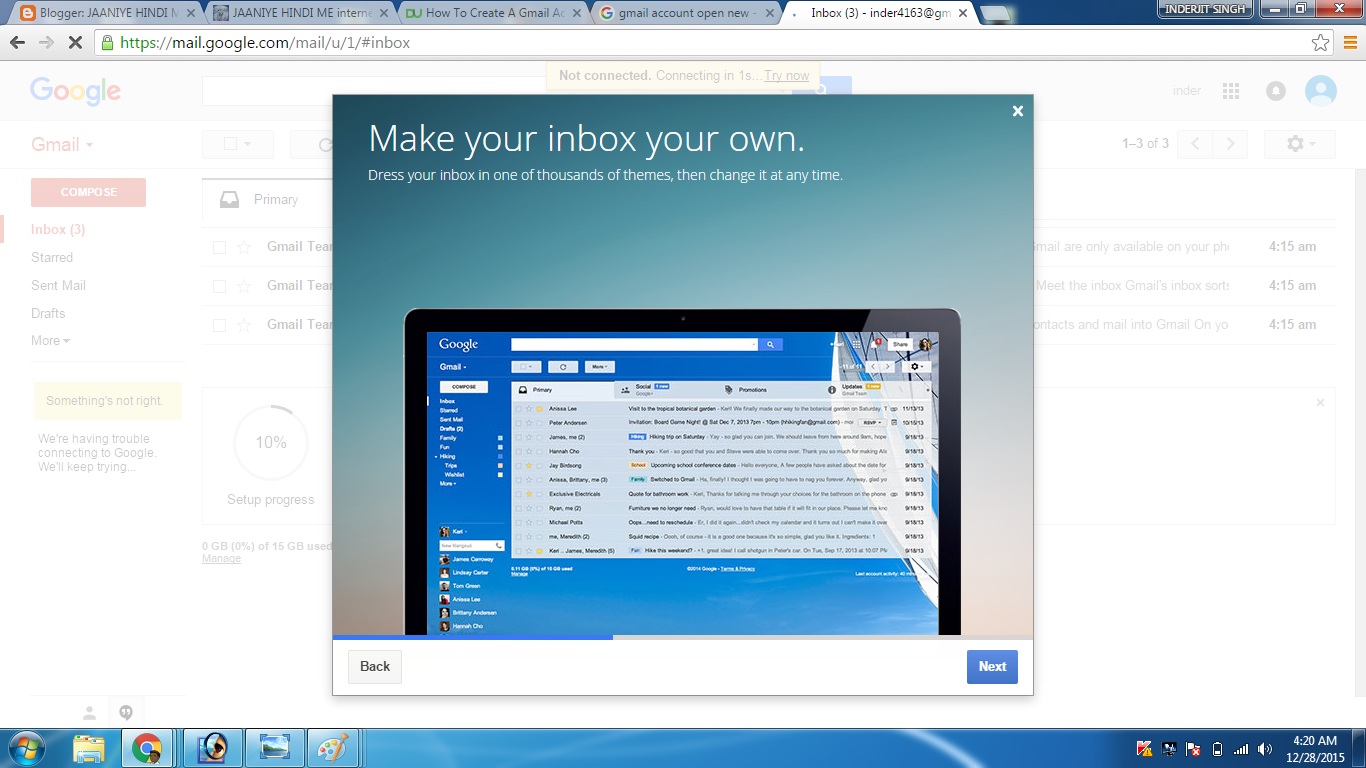Image resolution: width=1366 pixels, height=768 pixels.
Task: Open the account profile avatar
Action: click(x=1321, y=91)
